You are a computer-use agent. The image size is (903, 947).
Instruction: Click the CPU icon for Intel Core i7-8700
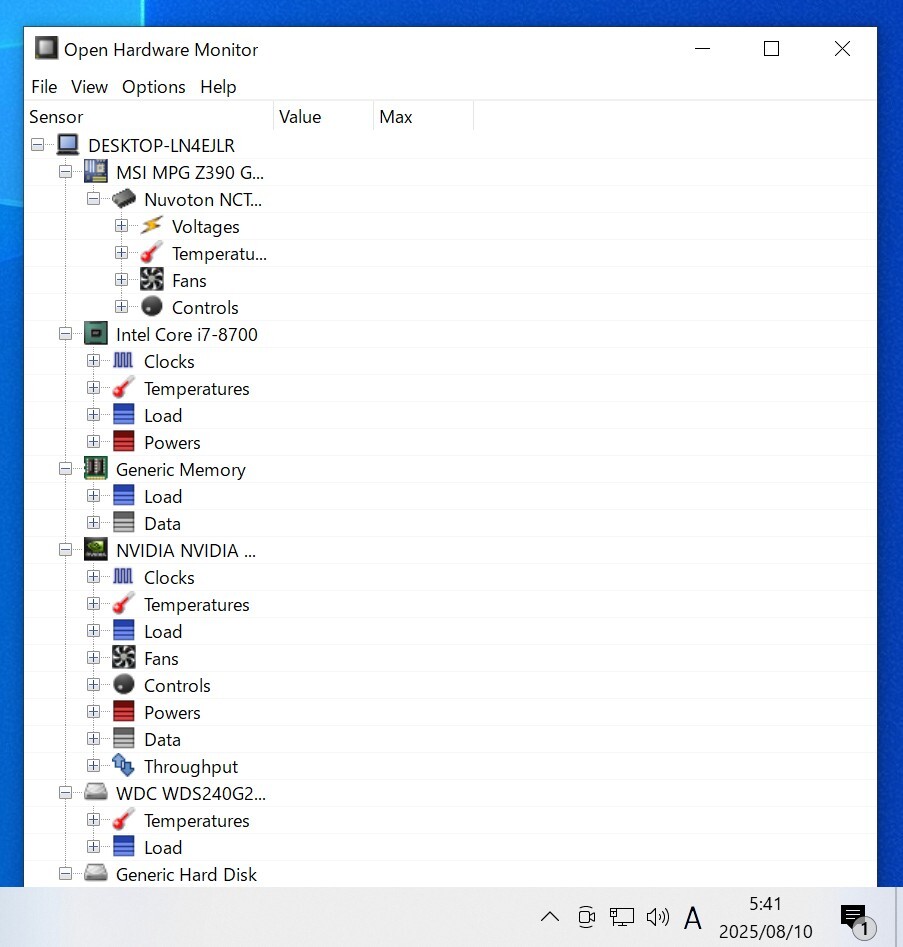point(95,334)
